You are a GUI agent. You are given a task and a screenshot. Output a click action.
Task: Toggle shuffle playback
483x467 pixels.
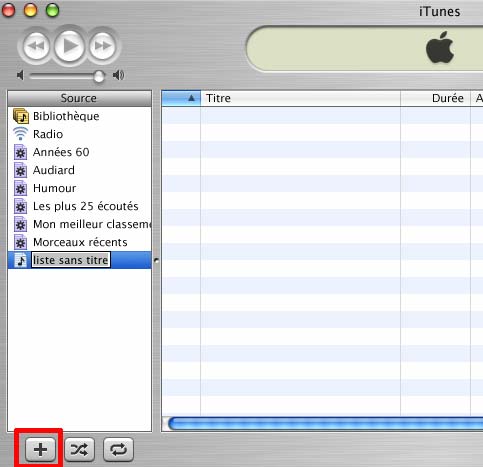pyautogui.click(x=79, y=449)
